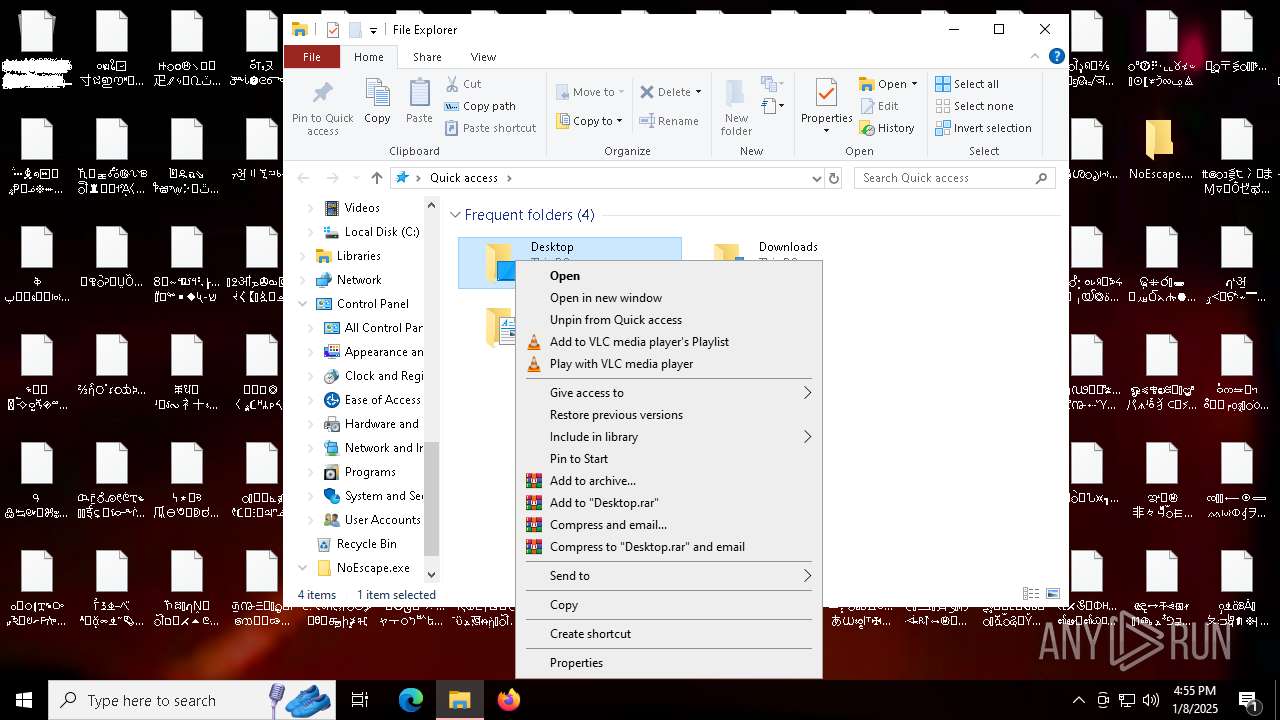Viewport: 1280px width, 720px height.
Task: Choose Properties in context menu
Action: (x=668, y=663)
